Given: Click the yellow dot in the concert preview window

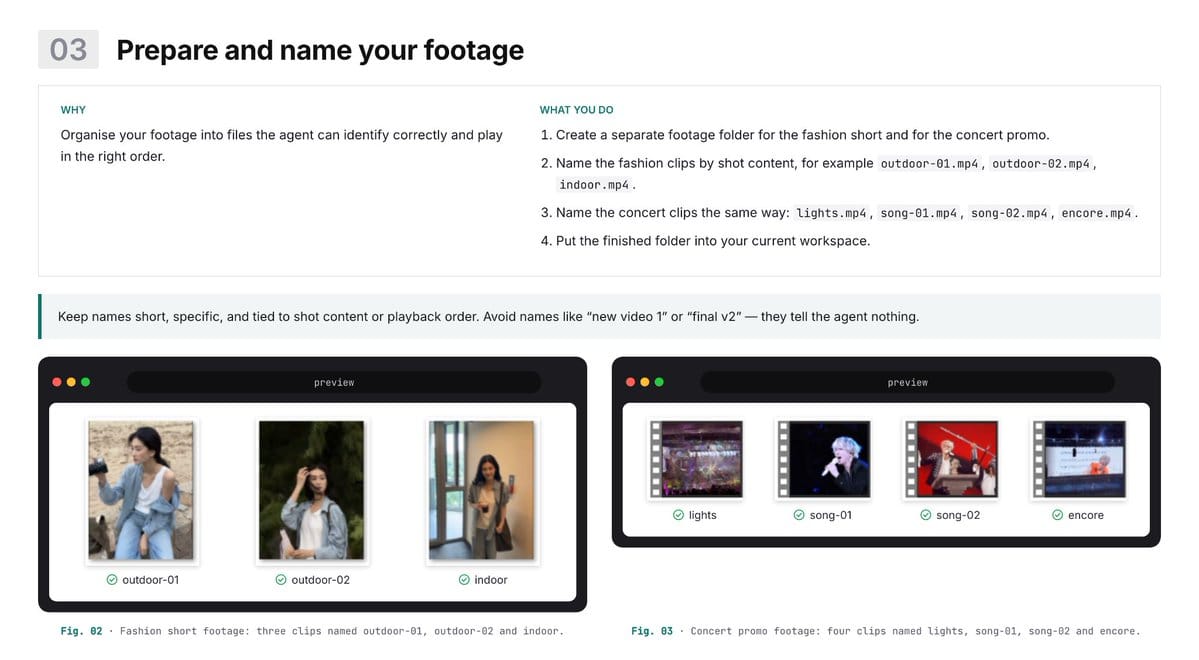Looking at the screenshot, I should [645, 382].
